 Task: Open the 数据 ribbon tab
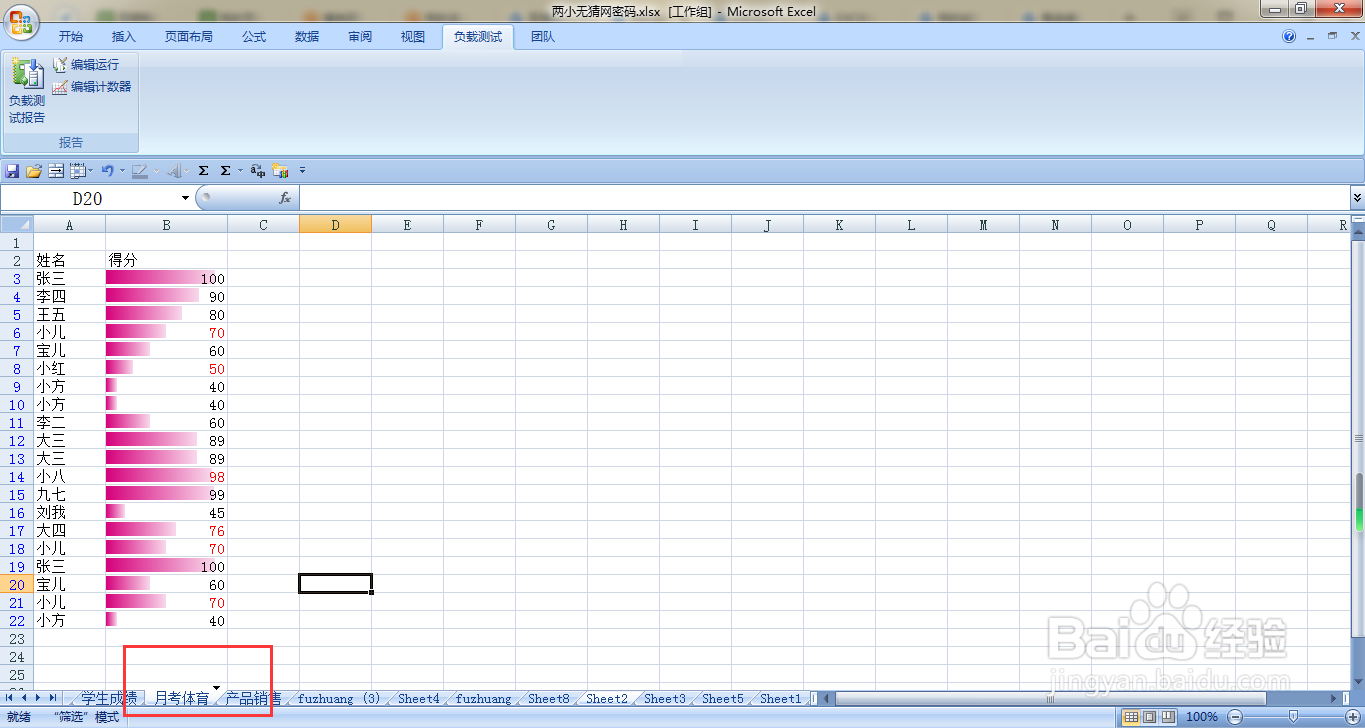coord(307,37)
